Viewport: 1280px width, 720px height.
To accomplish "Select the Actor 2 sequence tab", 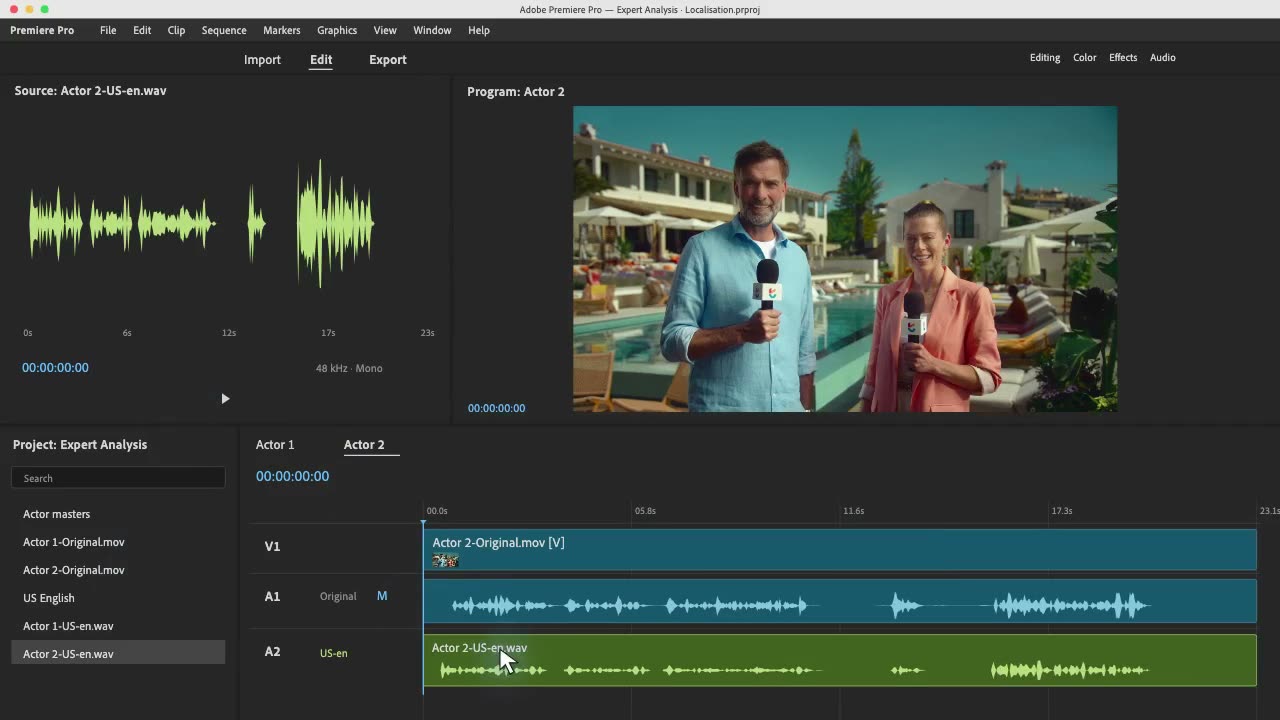I will click(x=364, y=445).
